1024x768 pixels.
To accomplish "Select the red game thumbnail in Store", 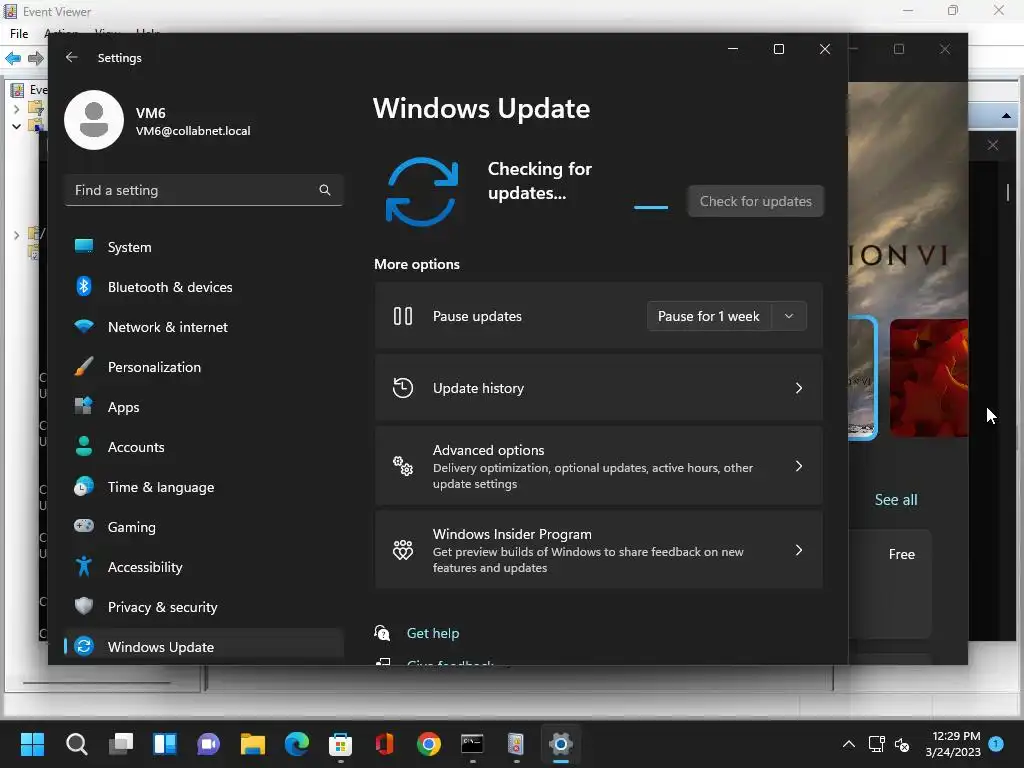I will pyautogui.click(x=929, y=377).
